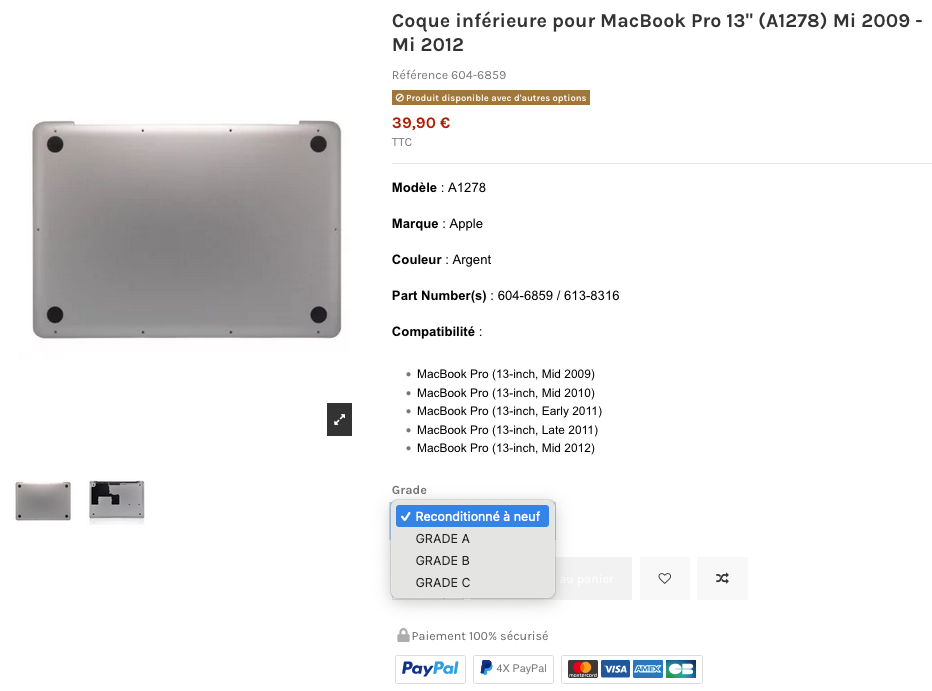Click the CB card logo
Viewport: 932px width, 691px height.
point(681,669)
